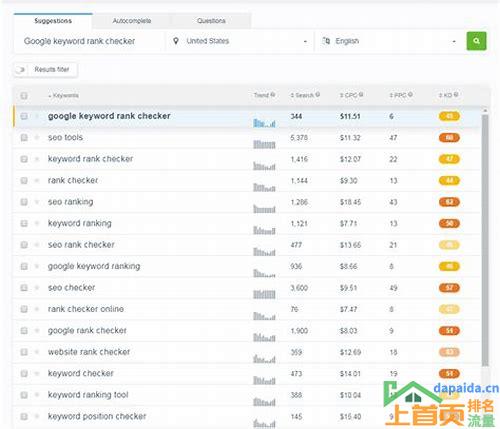Star the seo rank checker row

point(37,245)
